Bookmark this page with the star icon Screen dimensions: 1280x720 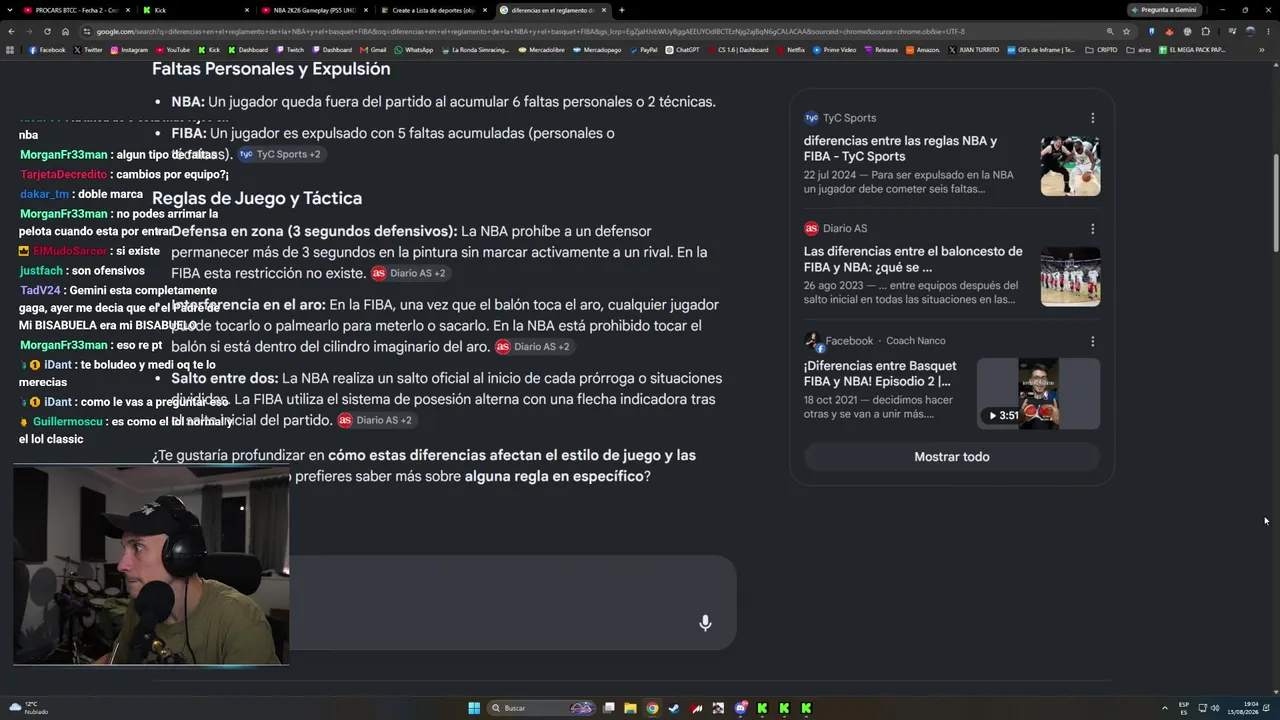coord(1126,31)
